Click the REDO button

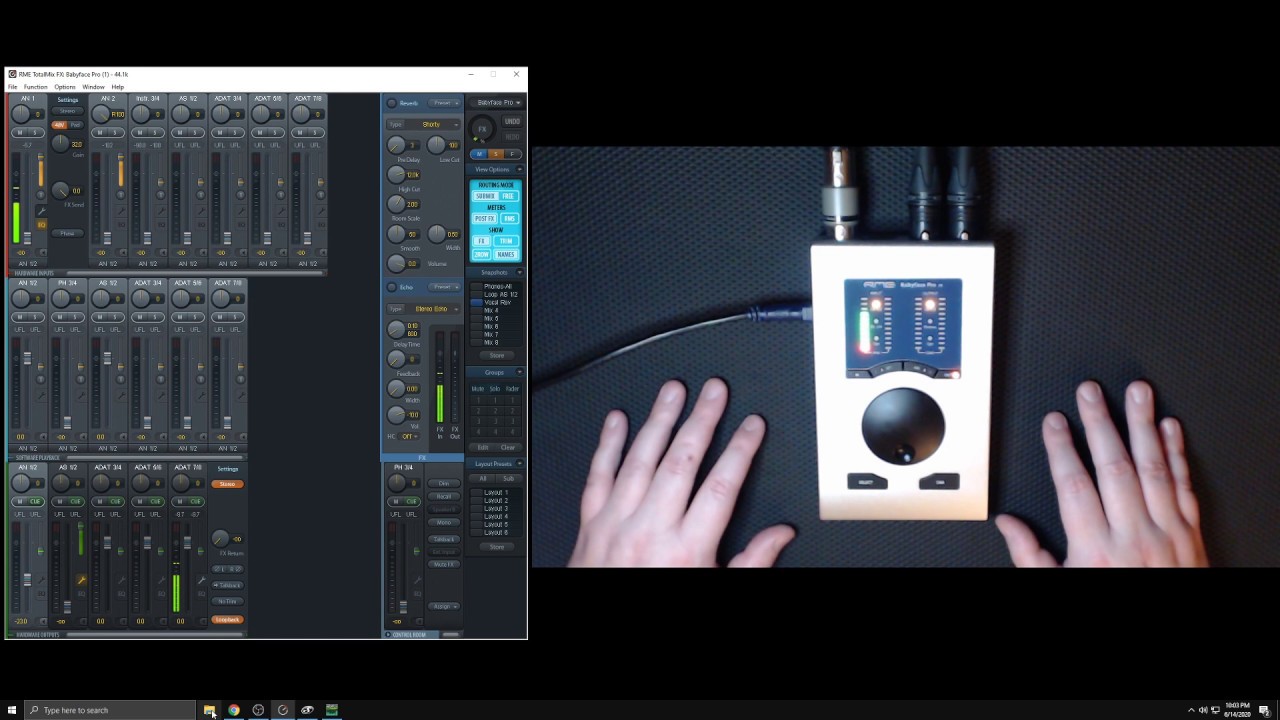click(x=511, y=137)
